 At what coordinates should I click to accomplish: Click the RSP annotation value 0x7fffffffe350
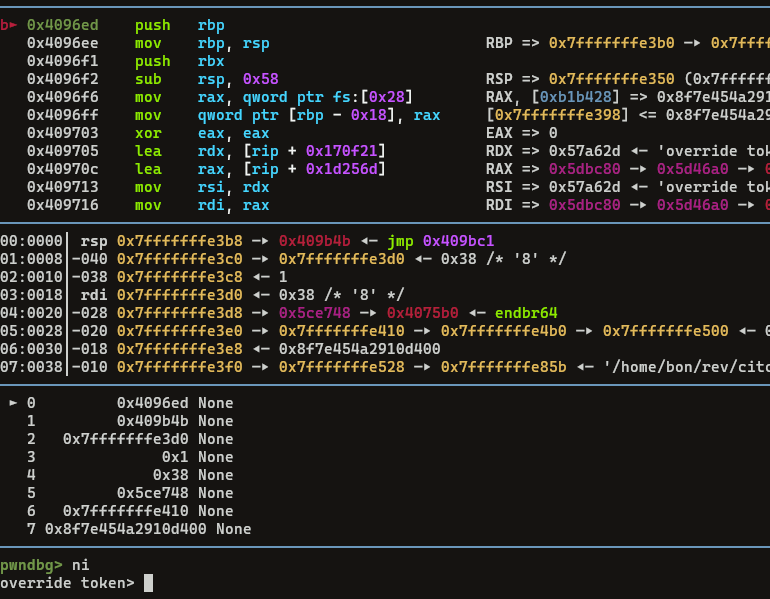click(x=611, y=79)
